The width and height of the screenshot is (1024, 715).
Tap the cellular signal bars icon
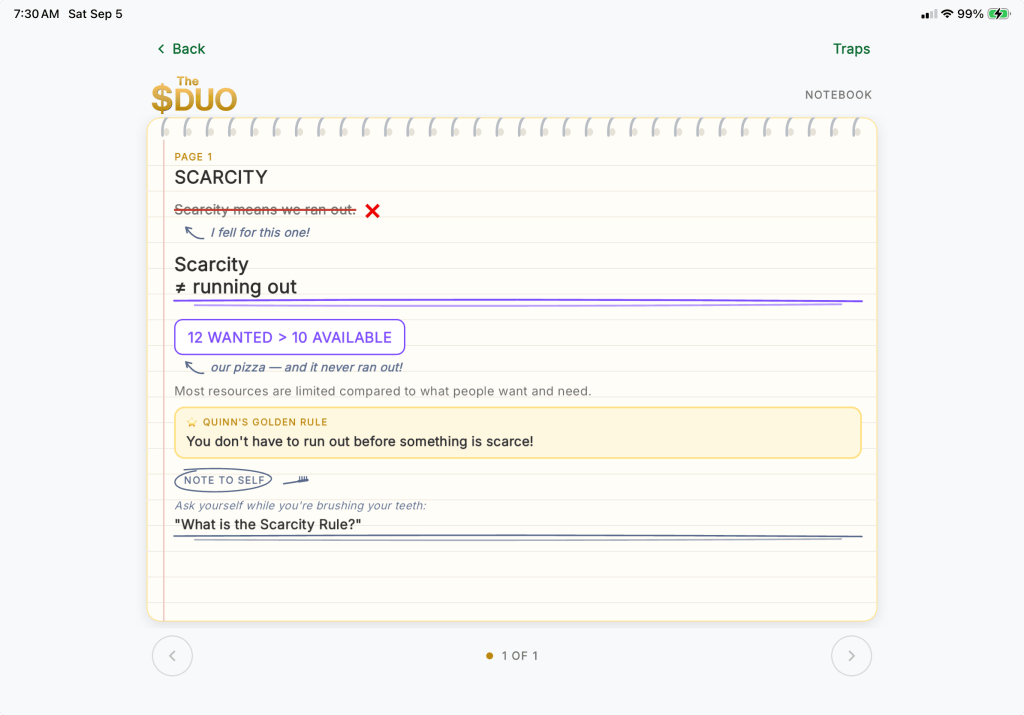point(929,14)
